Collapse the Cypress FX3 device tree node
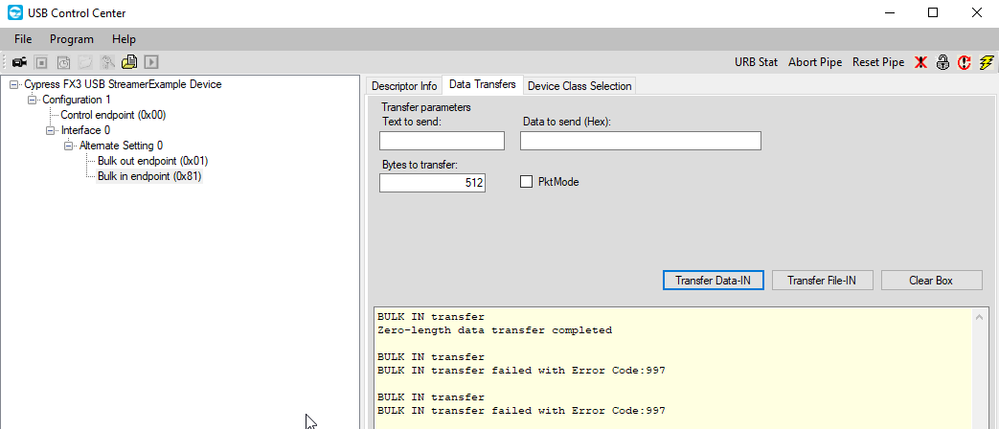999x429 pixels. click(14, 85)
